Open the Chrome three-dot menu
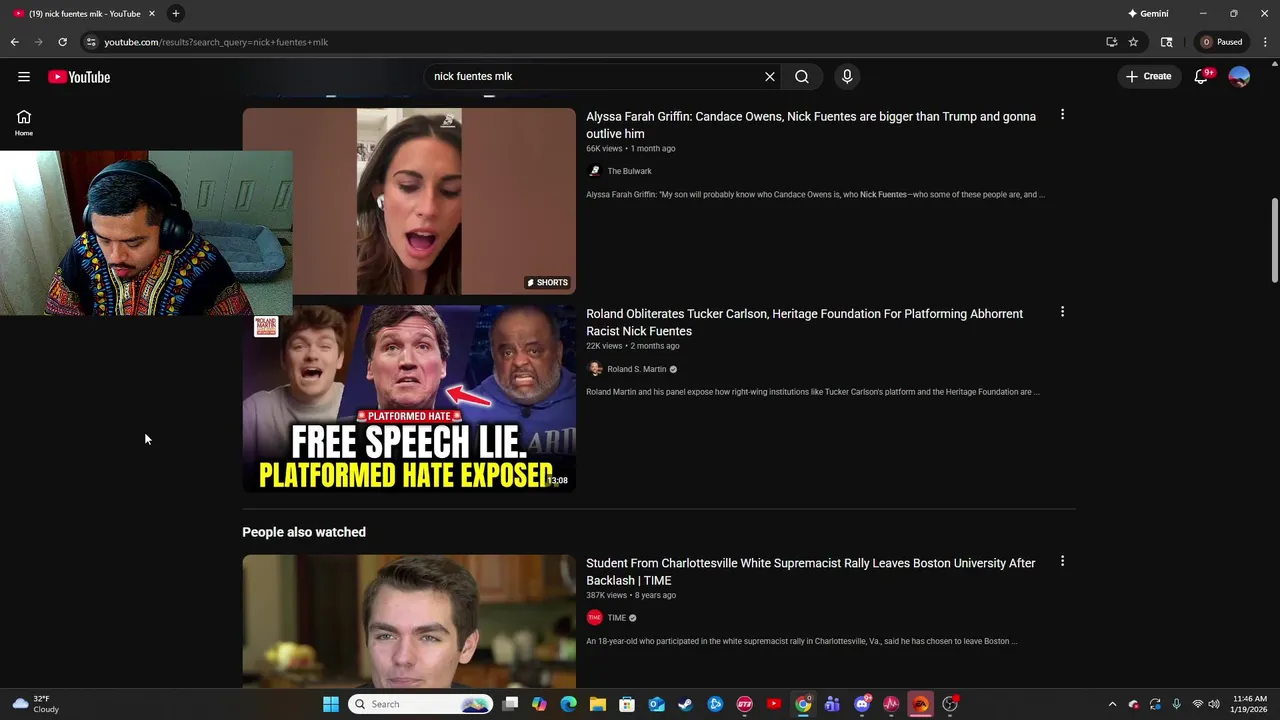 [x=1265, y=42]
